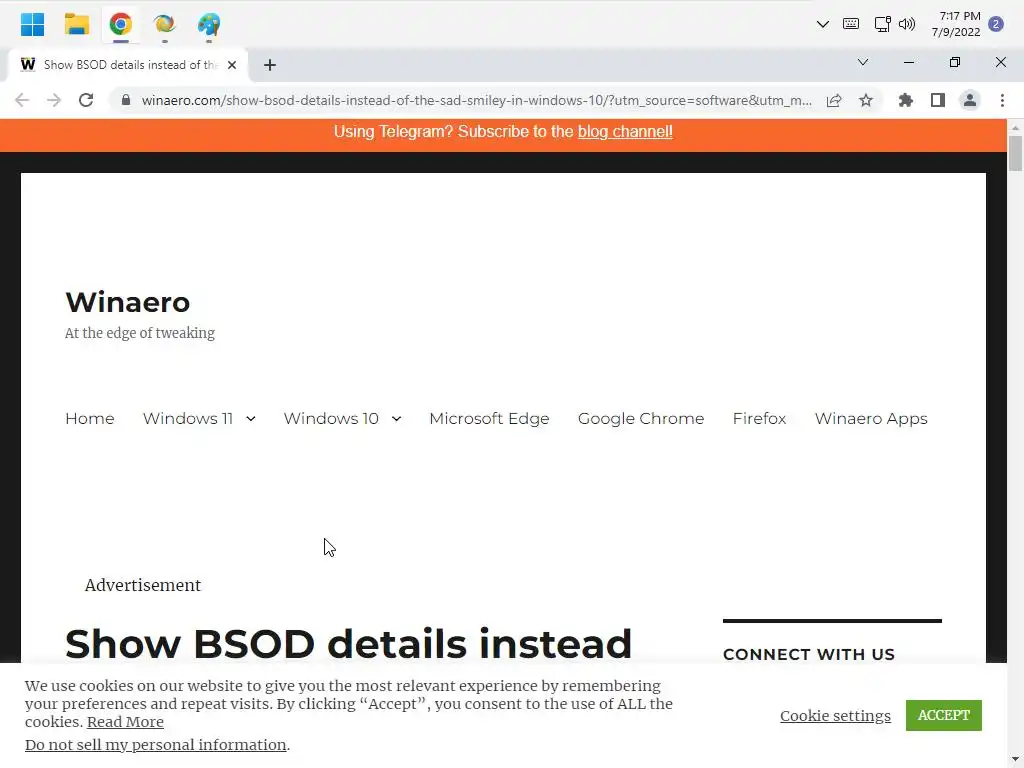The image size is (1024, 768).
Task: Go back to the previous page
Action: coord(22,100)
